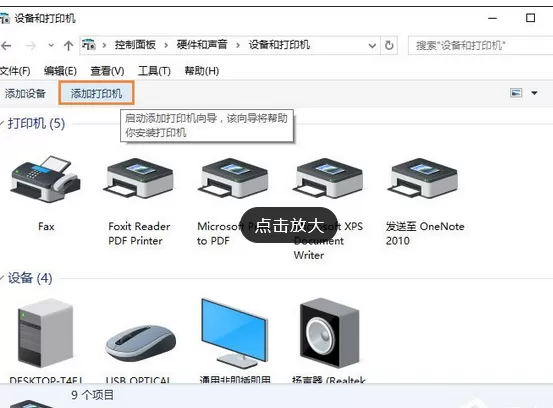Expand the address bar history dropdown
Viewport: 553px width, 408px height.
coord(372,45)
